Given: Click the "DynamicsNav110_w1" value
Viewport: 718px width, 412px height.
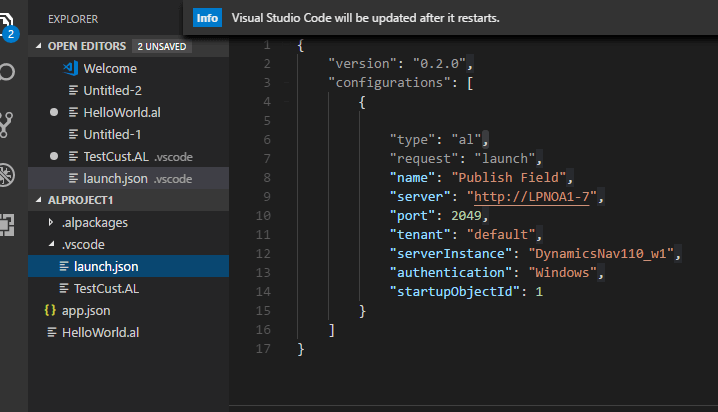Looking at the screenshot, I should (x=601, y=253).
